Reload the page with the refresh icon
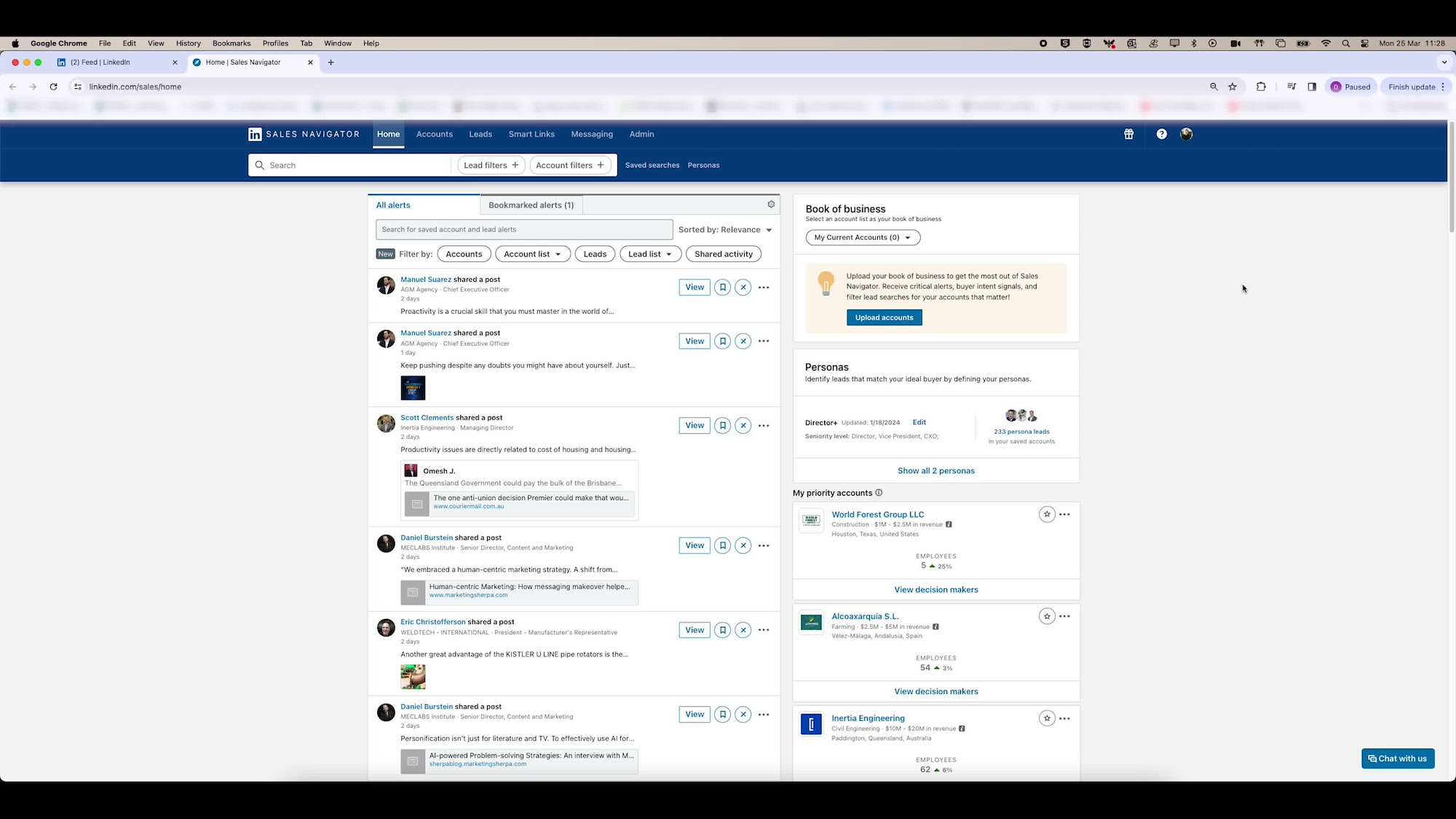 (x=53, y=87)
